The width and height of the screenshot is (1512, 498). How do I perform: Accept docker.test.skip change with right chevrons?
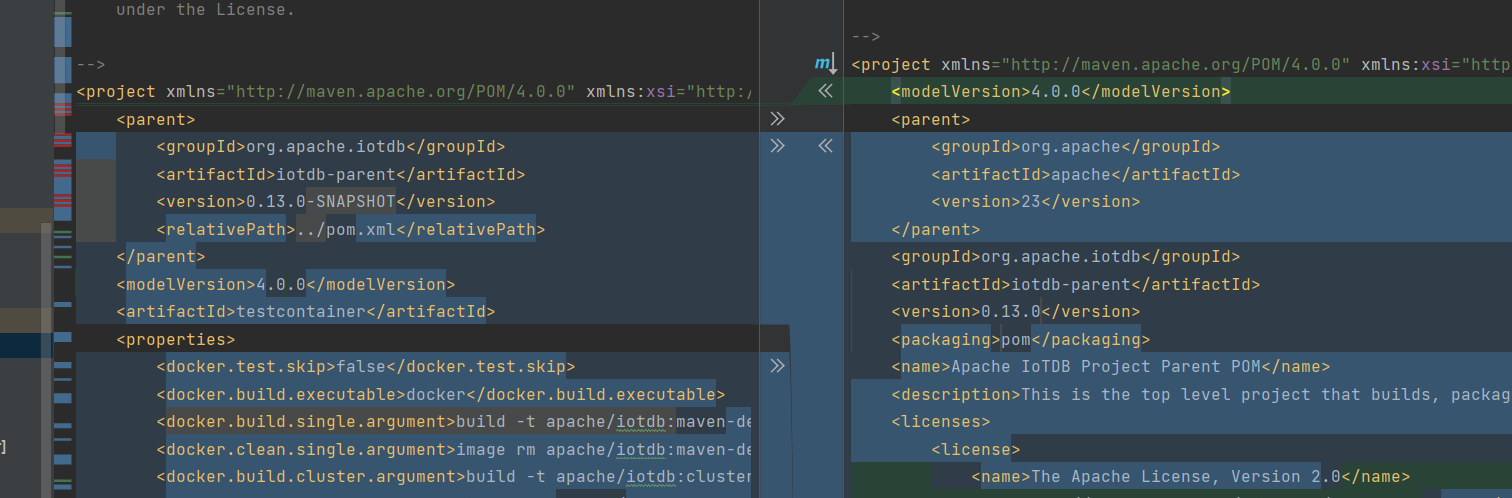coord(777,367)
